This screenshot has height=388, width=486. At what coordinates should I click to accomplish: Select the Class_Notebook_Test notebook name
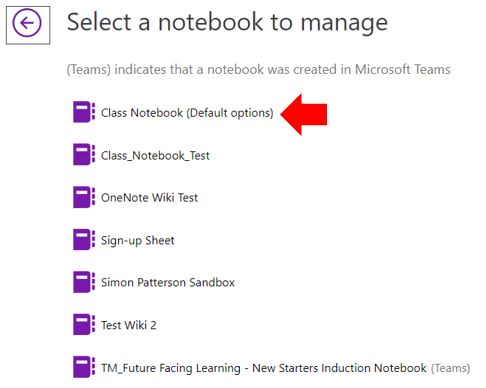click(155, 155)
